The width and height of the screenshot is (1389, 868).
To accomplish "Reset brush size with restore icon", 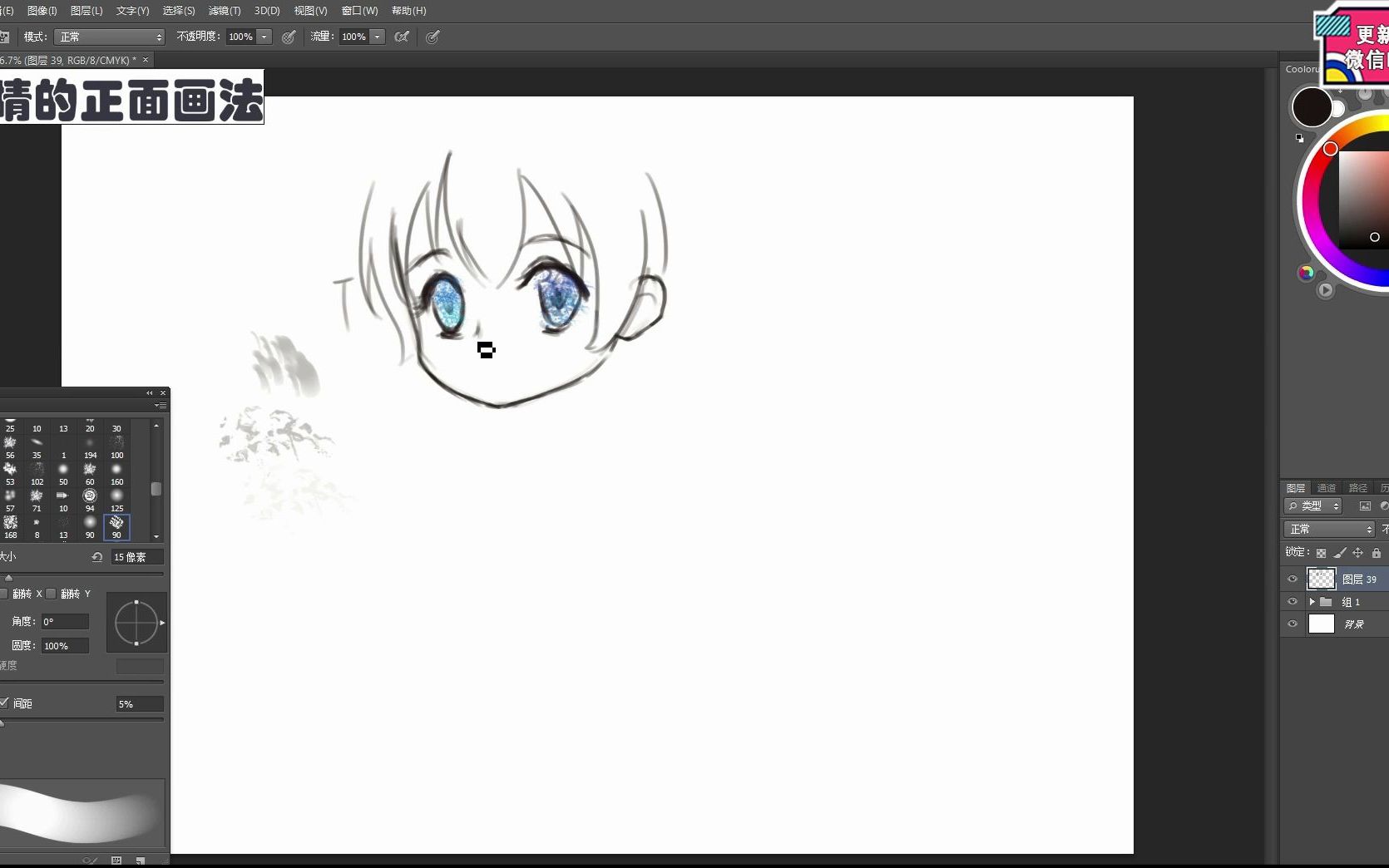I will [96, 557].
